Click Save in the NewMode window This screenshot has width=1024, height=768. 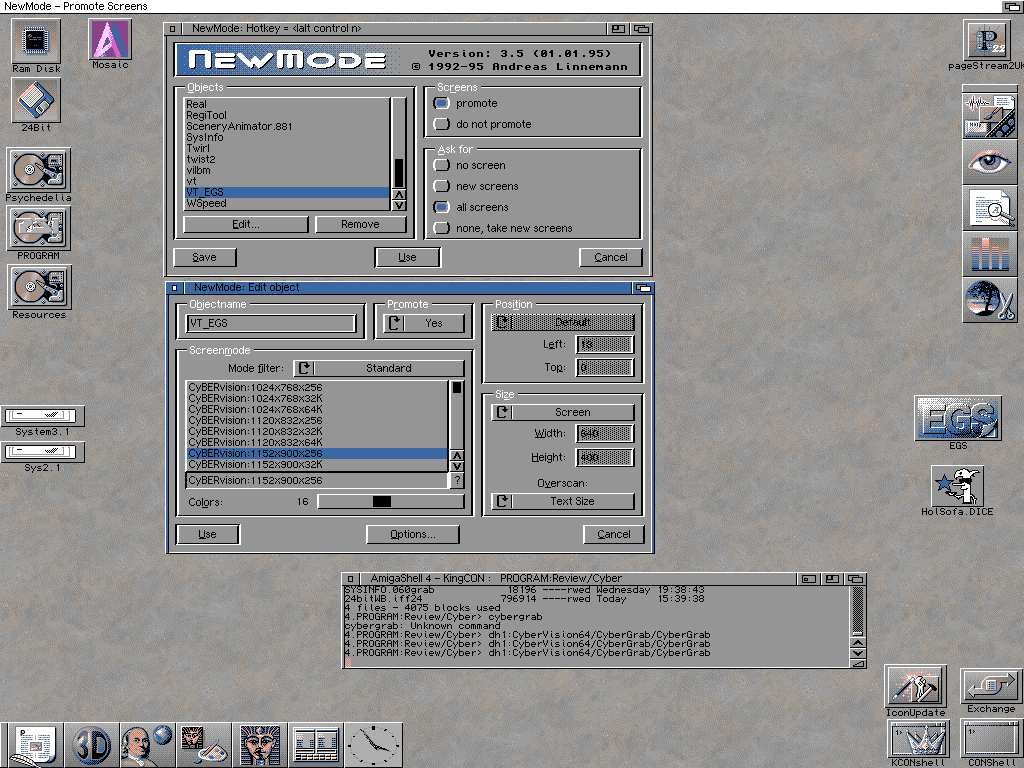(x=204, y=257)
